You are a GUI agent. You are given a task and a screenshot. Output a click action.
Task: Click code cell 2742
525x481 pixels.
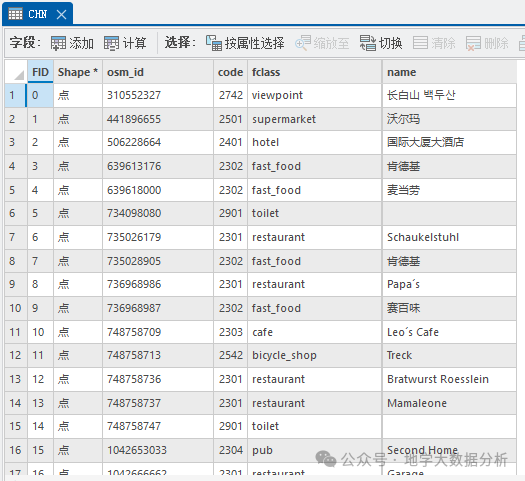[x=230, y=95]
